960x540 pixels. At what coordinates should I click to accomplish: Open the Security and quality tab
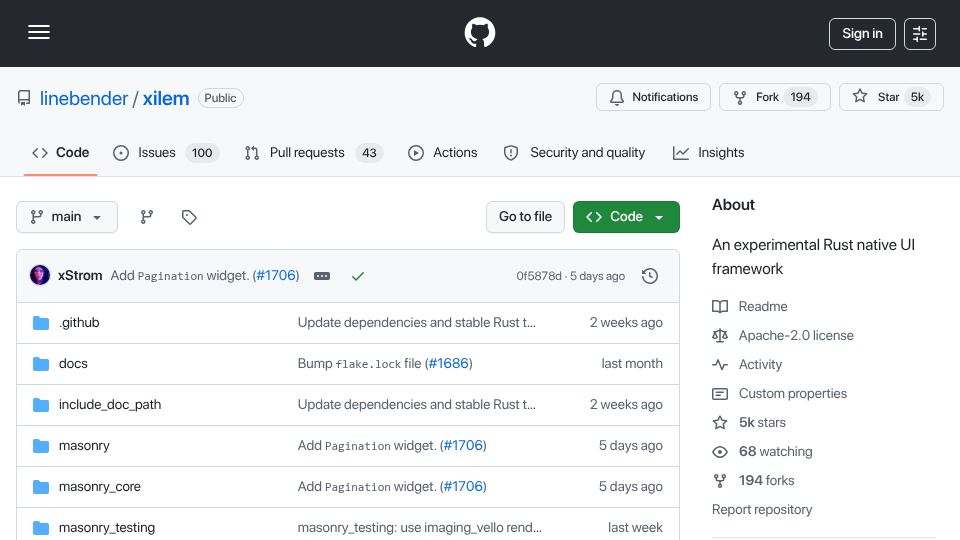[x=574, y=152]
